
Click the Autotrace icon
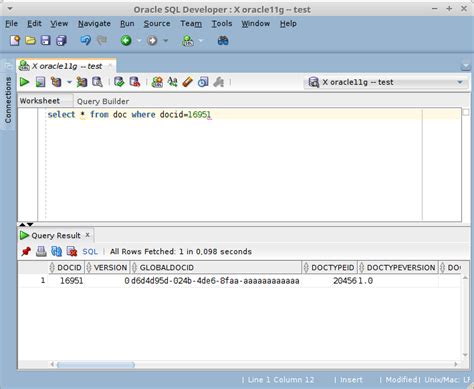tap(82, 82)
